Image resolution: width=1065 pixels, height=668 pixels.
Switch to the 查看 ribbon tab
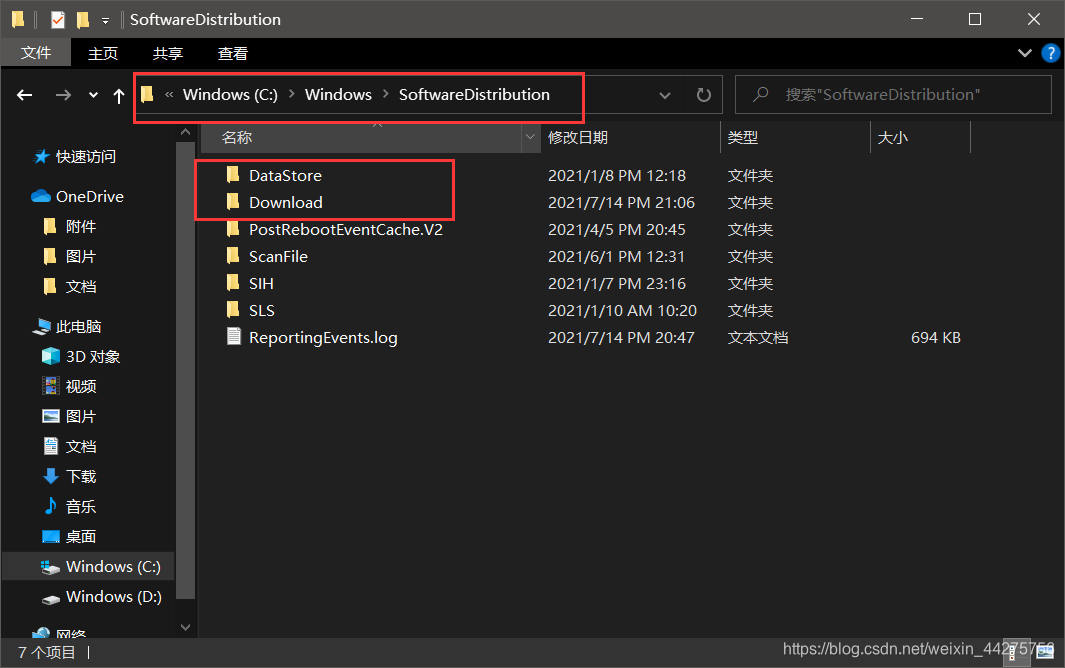click(x=233, y=53)
